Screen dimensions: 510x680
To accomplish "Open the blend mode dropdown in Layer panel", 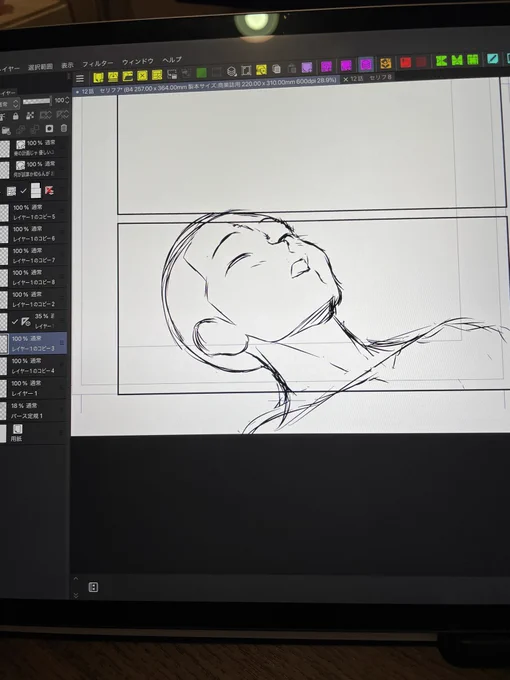I will click(x=10, y=104).
